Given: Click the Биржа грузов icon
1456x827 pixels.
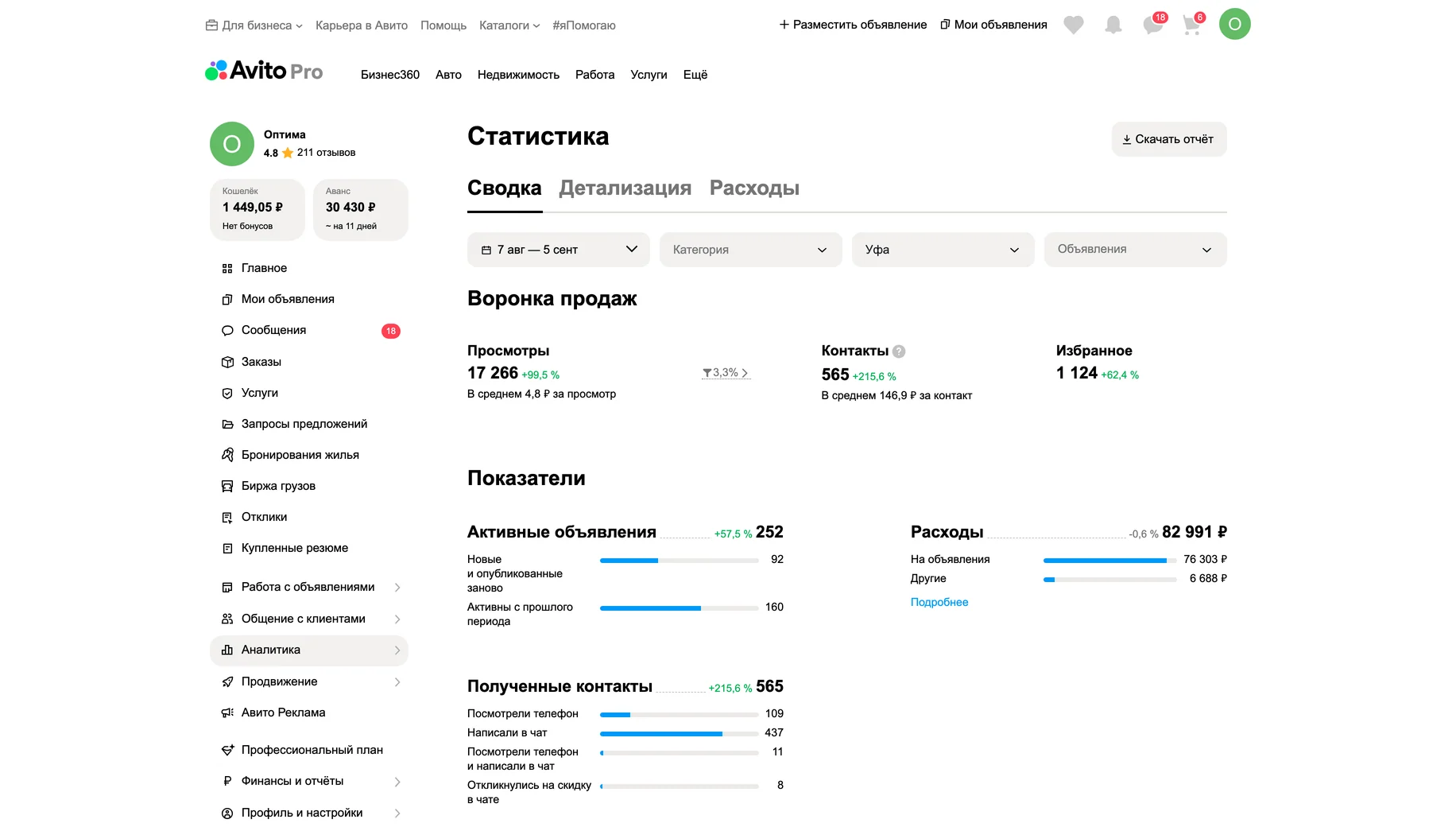Looking at the screenshot, I should click(227, 486).
